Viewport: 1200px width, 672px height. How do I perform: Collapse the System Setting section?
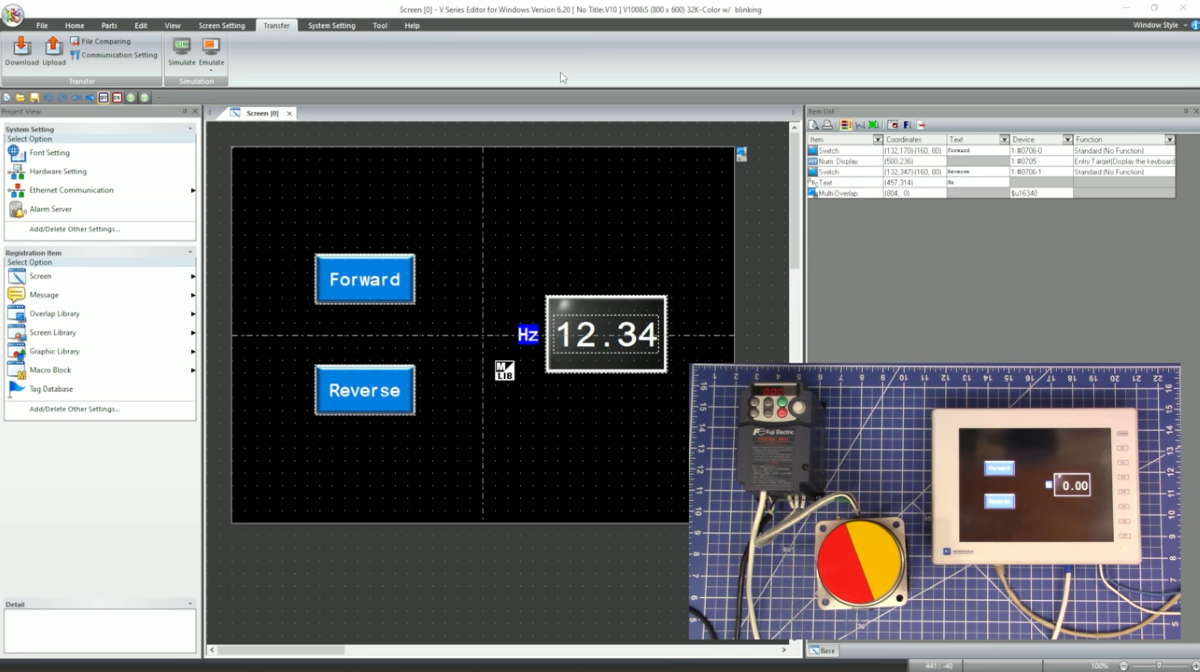190,129
